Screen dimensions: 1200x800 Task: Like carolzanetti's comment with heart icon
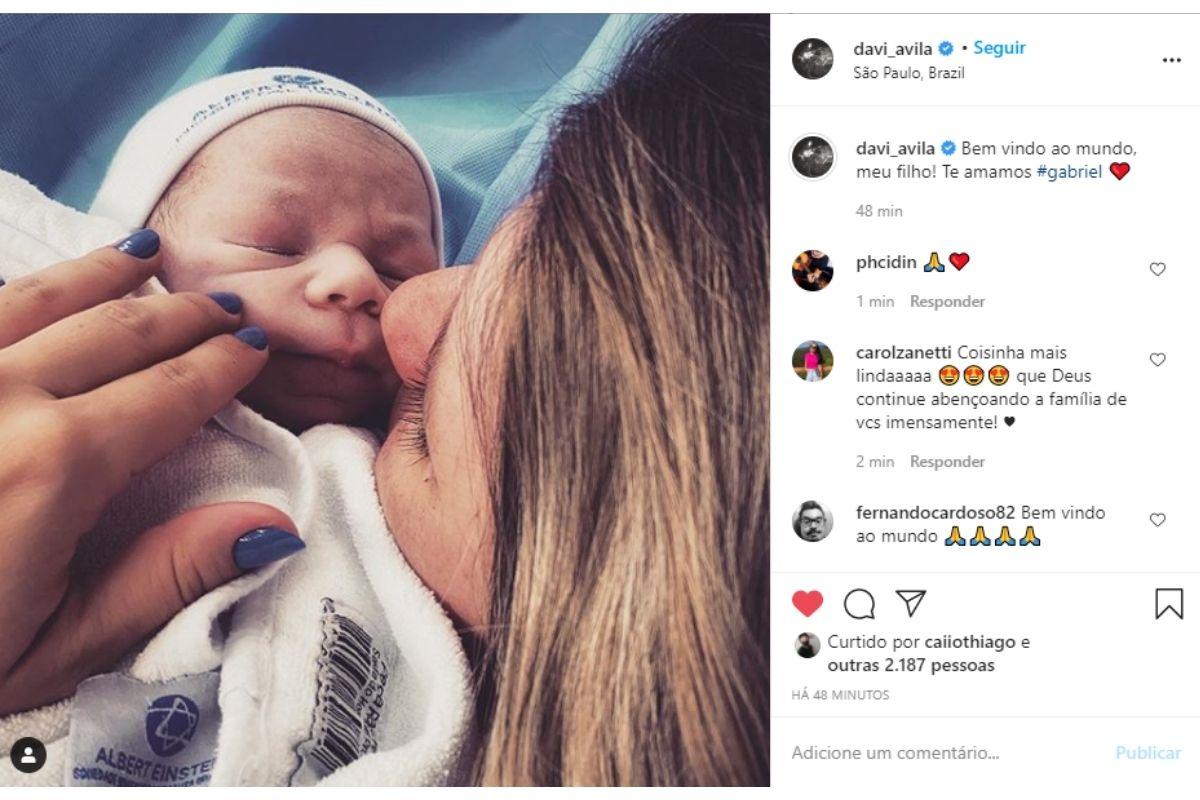1157,359
